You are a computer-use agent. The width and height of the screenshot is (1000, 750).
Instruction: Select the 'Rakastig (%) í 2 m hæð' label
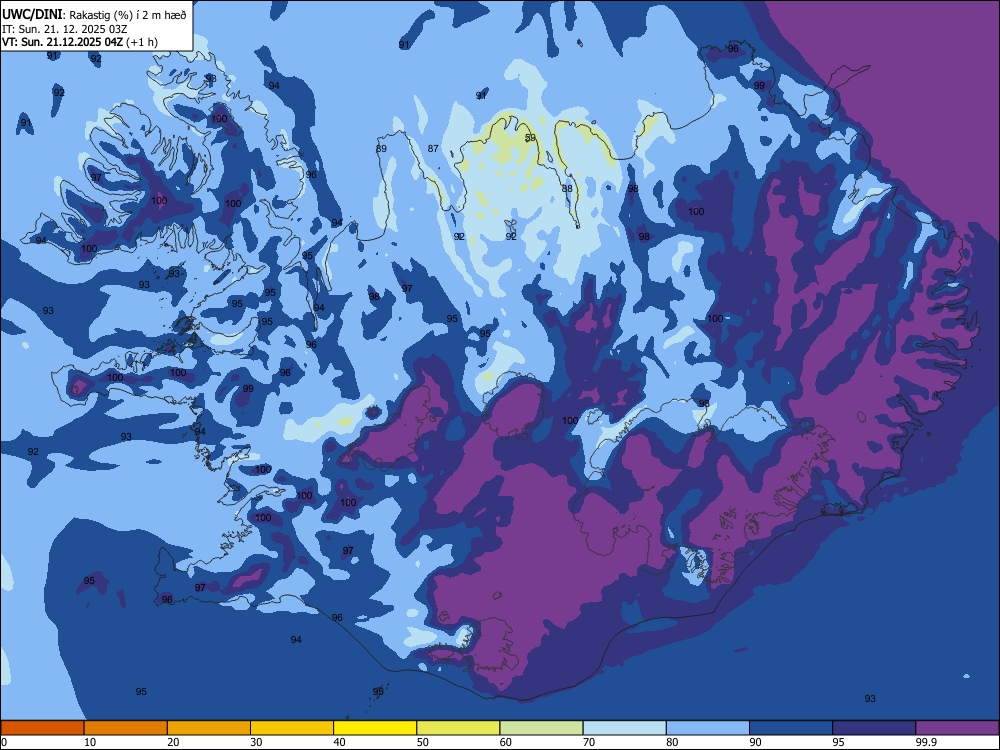pyautogui.click(x=127, y=15)
